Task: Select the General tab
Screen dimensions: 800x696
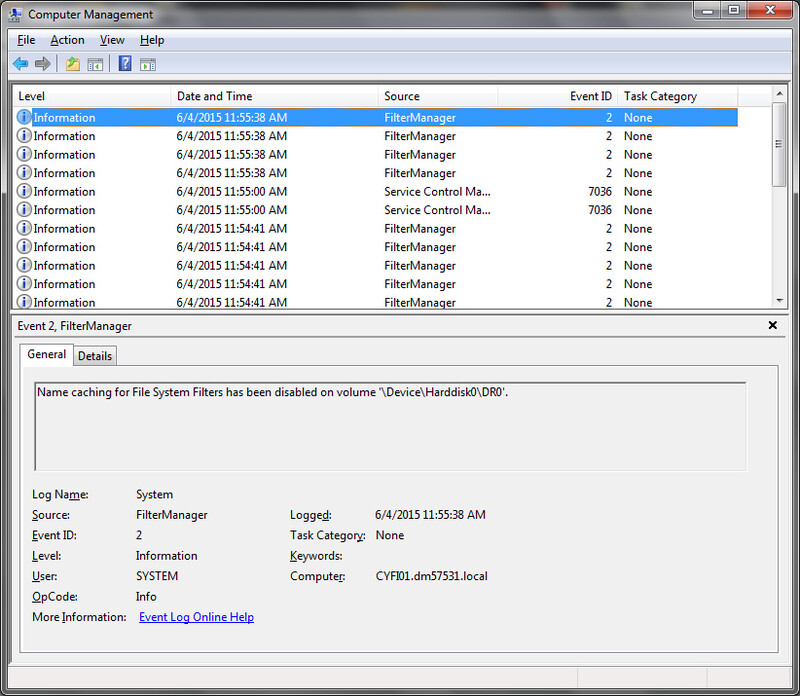Action: pos(46,355)
